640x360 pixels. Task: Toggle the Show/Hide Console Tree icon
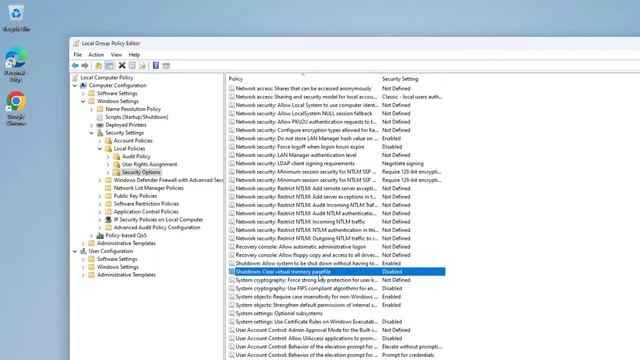click(109, 66)
